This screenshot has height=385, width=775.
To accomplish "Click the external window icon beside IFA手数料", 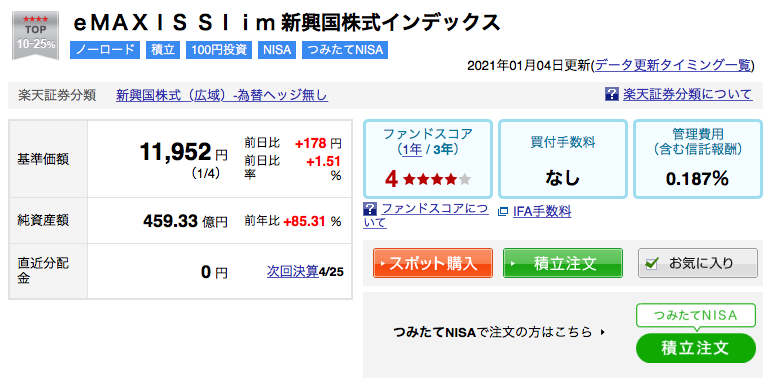I will point(503,212).
